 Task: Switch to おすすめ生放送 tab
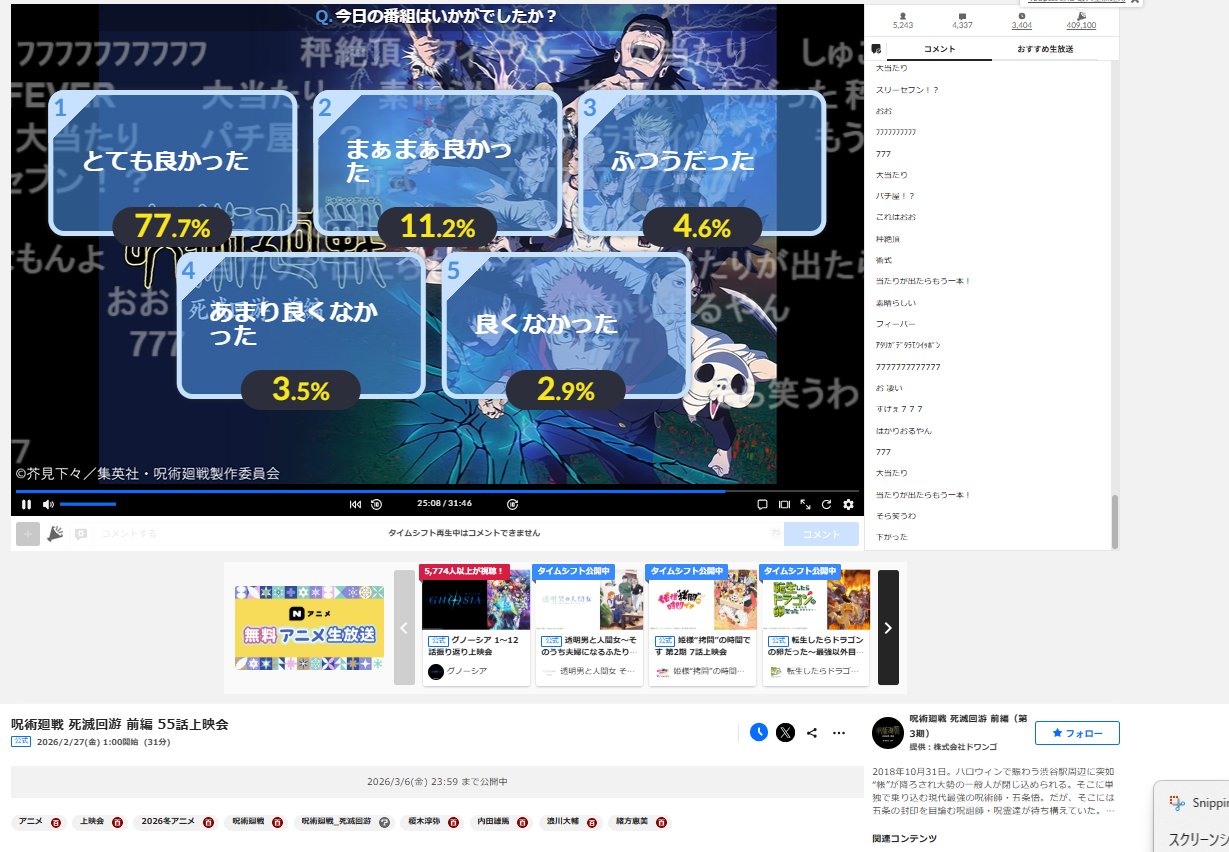pos(1045,49)
